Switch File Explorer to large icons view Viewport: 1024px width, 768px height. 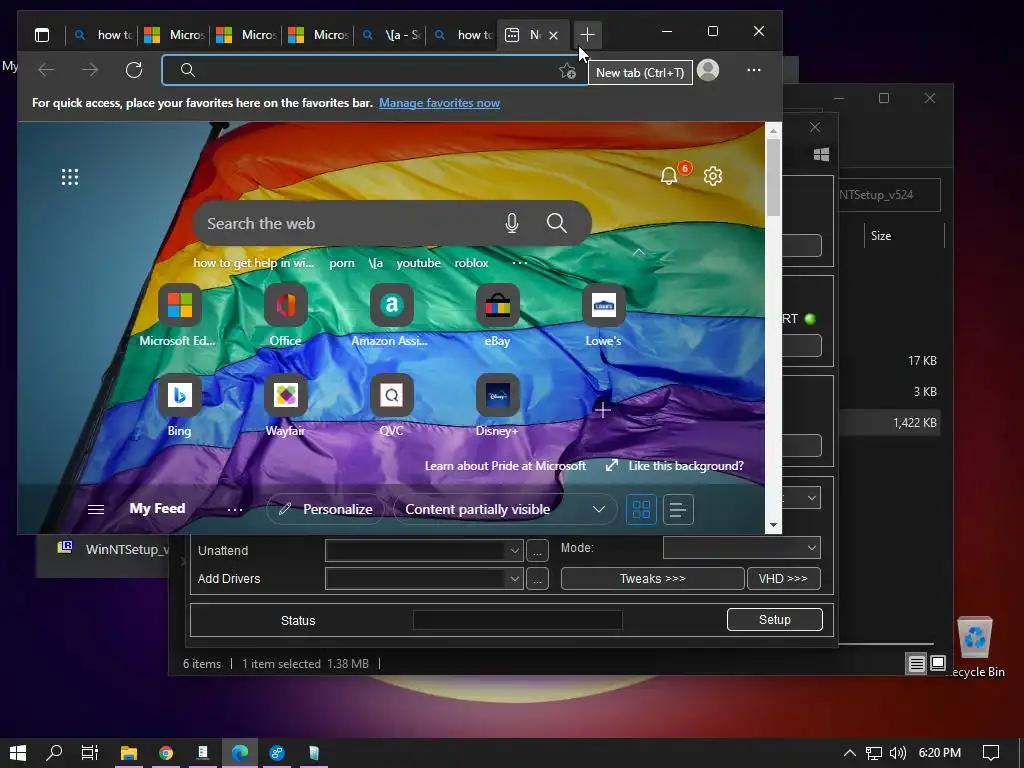(938, 664)
